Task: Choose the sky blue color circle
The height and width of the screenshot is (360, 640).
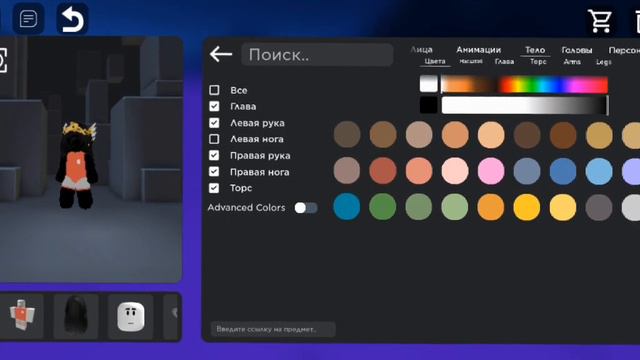Action: tap(599, 171)
